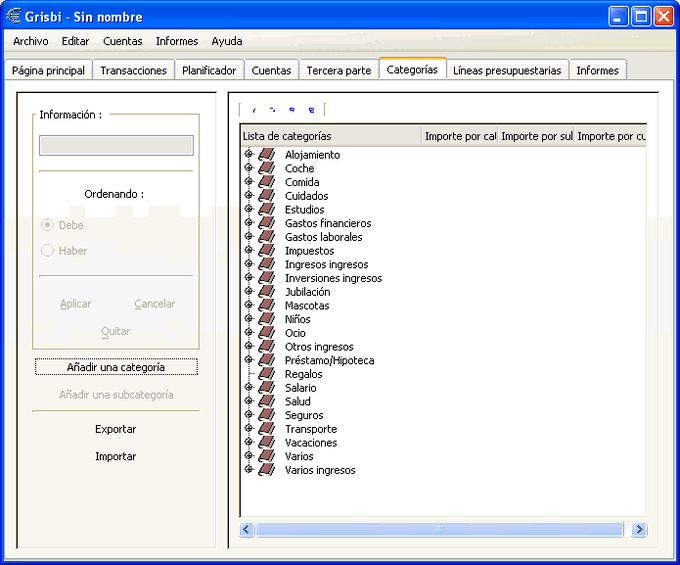
Task: Expand the Niños category node
Action: 249,319
